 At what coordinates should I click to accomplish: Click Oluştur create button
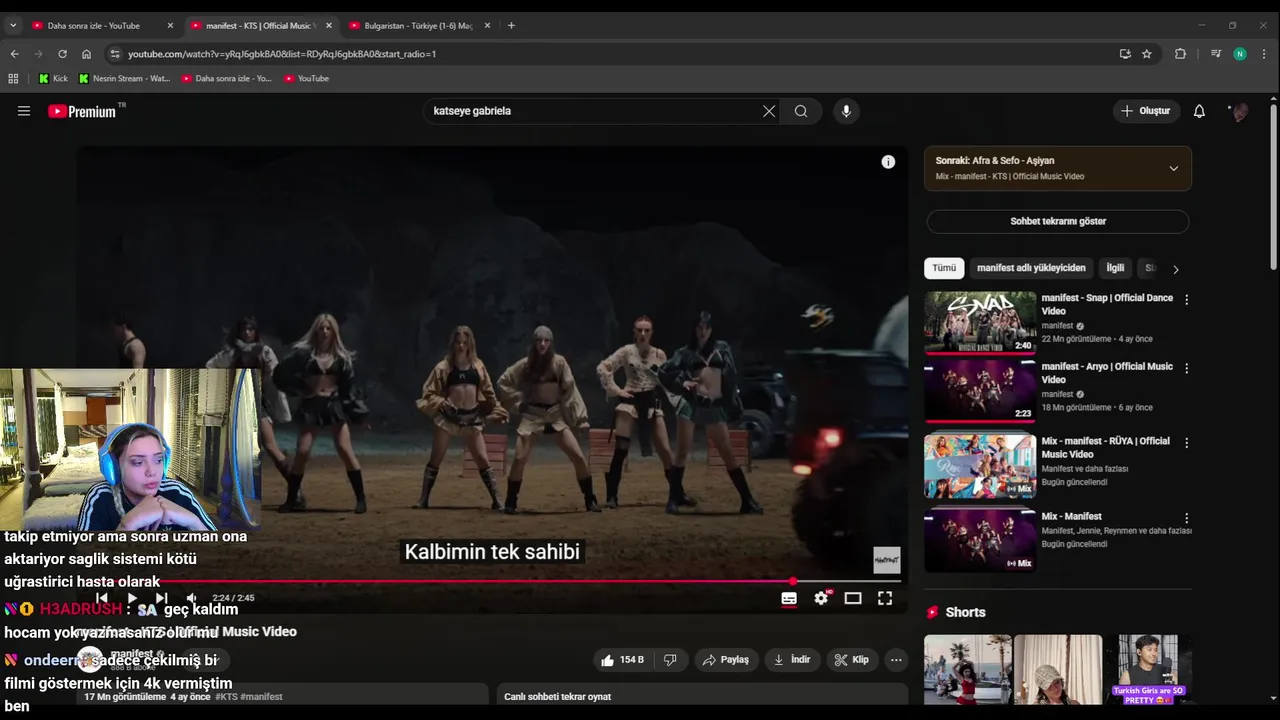pos(1146,111)
